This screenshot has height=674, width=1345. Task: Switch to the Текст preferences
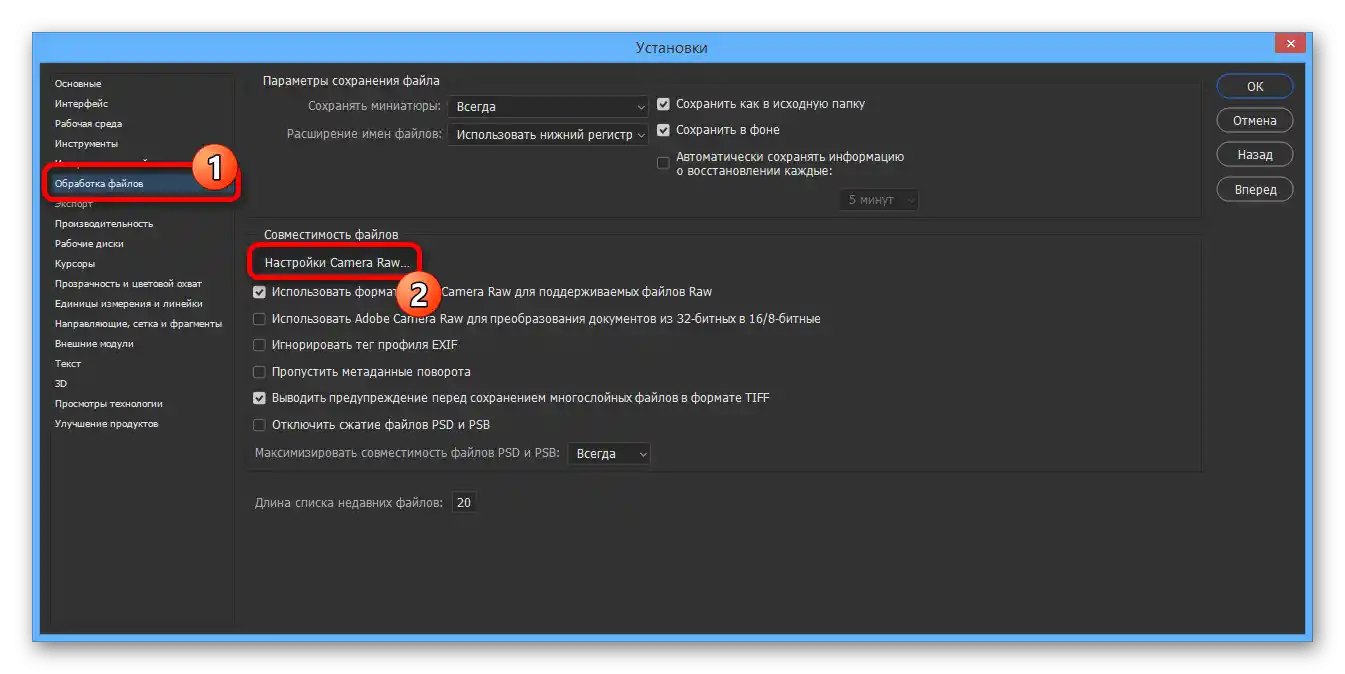(68, 364)
